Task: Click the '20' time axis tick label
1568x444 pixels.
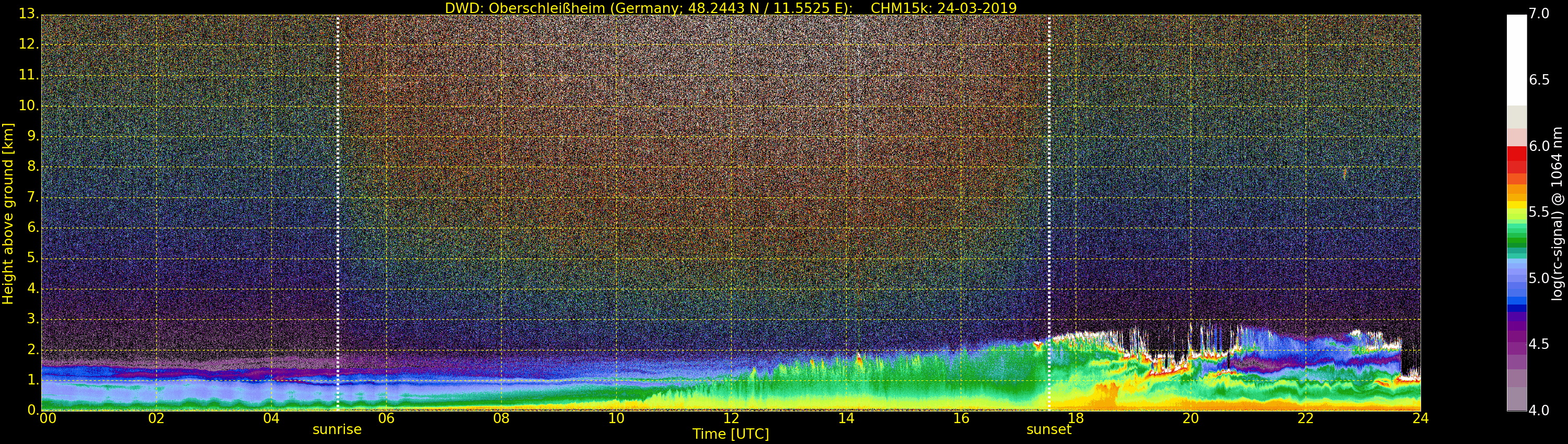Action: 1191,418
